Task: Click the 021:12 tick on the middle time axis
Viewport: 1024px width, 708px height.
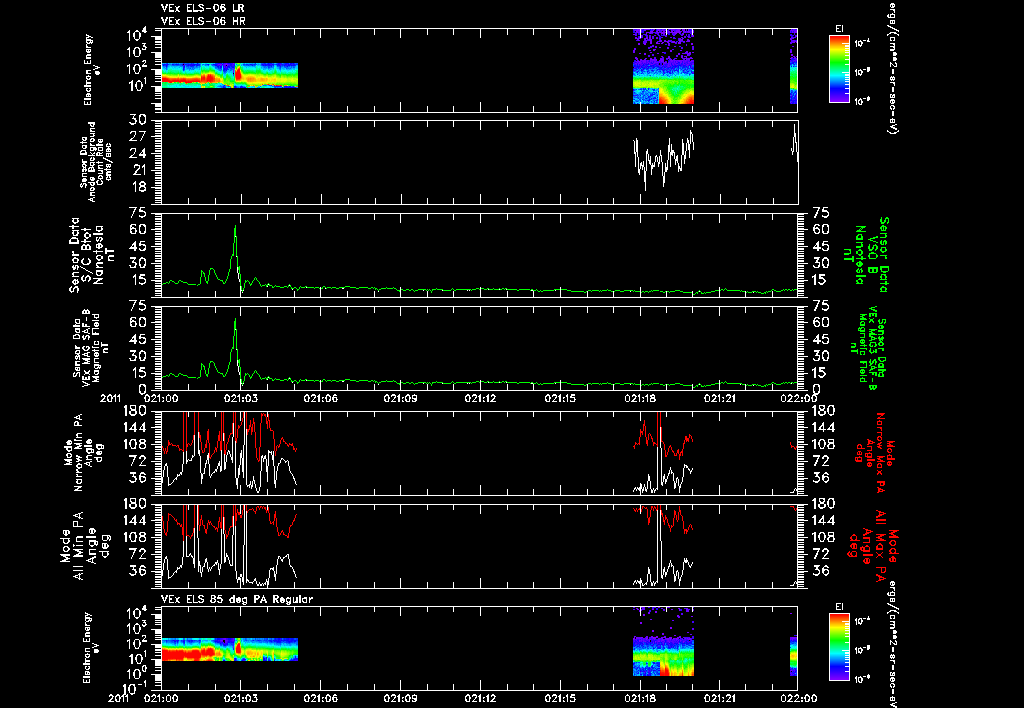Action: pos(481,398)
